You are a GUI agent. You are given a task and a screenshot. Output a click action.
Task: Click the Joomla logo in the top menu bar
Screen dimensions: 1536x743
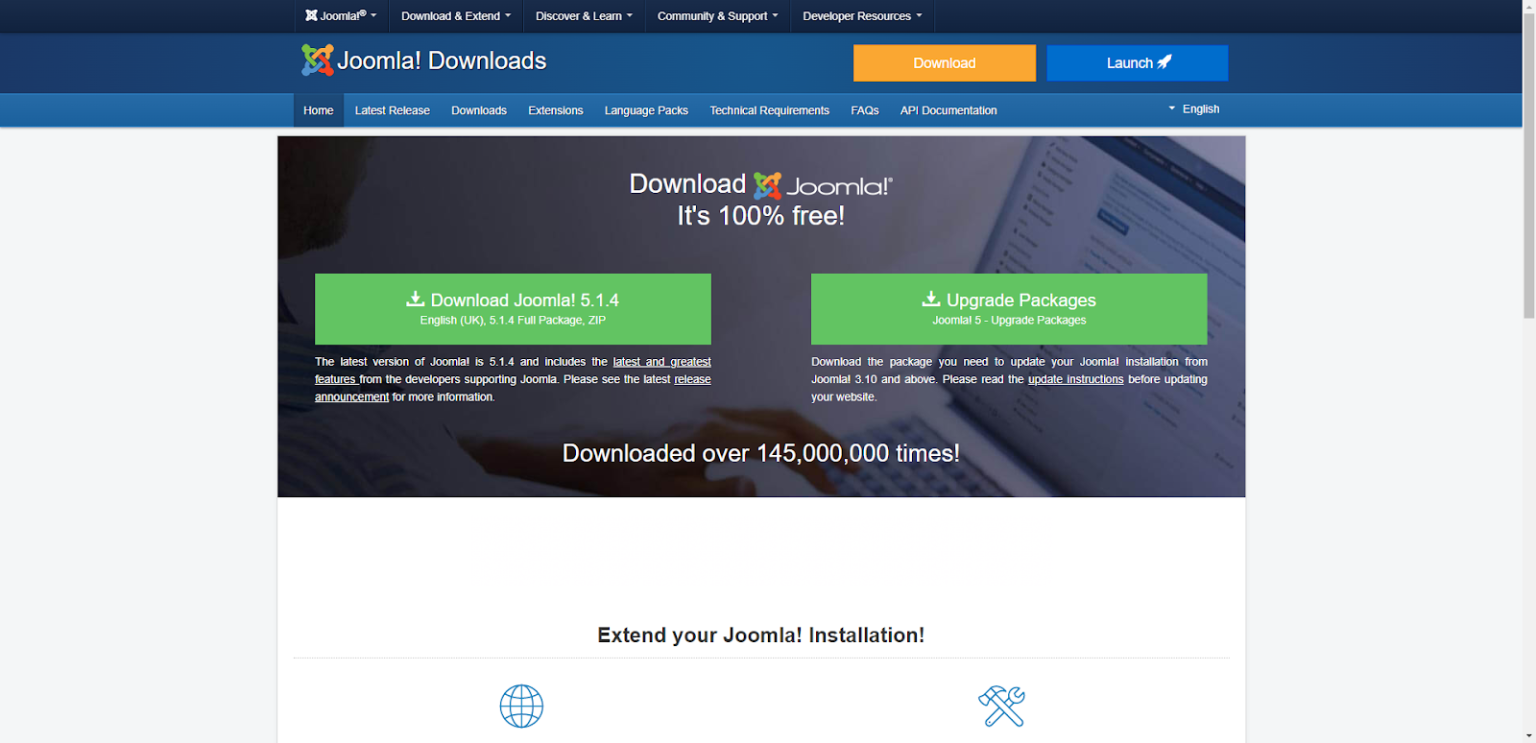pyautogui.click(x=311, y=15)
